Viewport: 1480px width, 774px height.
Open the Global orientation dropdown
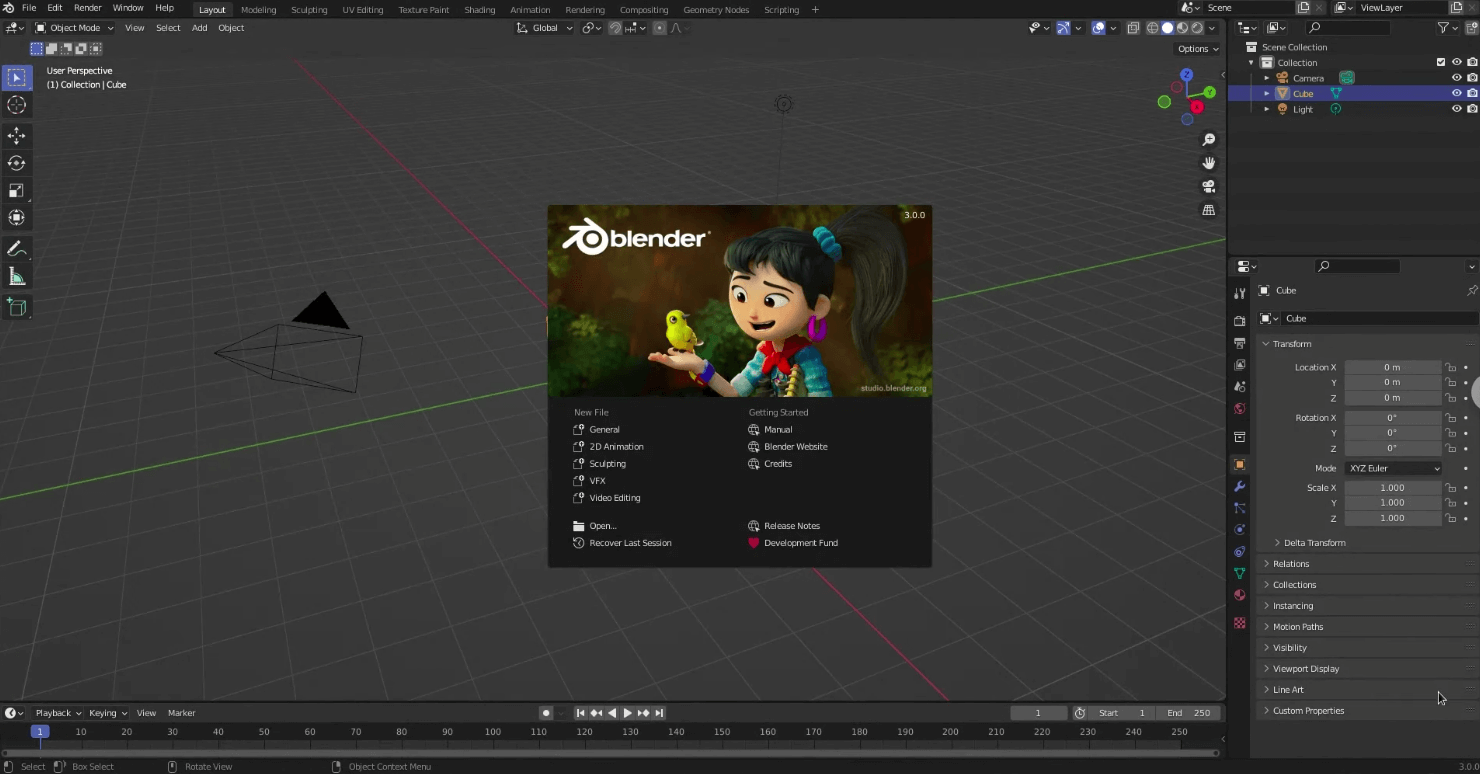545,28
